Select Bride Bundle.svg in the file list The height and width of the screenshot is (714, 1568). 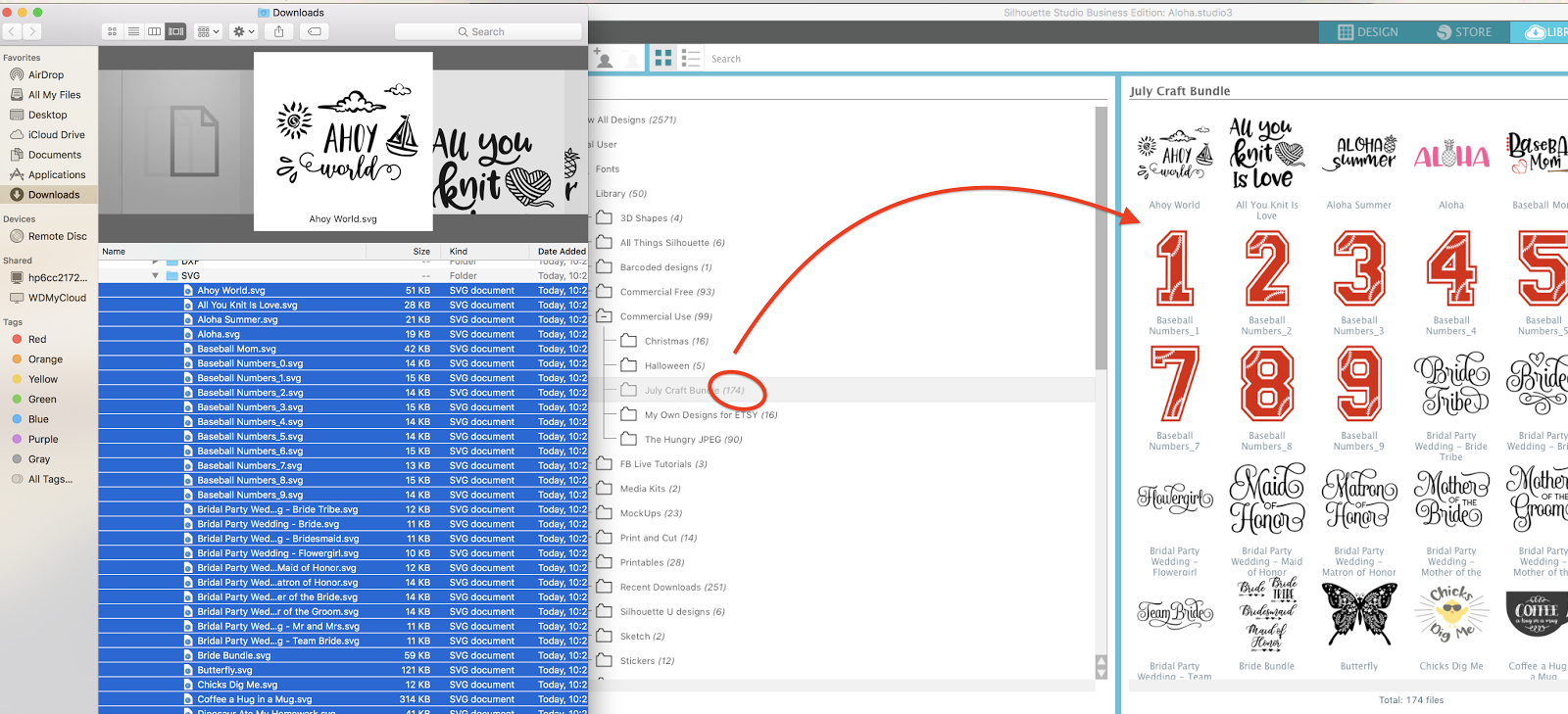[343, 656]
